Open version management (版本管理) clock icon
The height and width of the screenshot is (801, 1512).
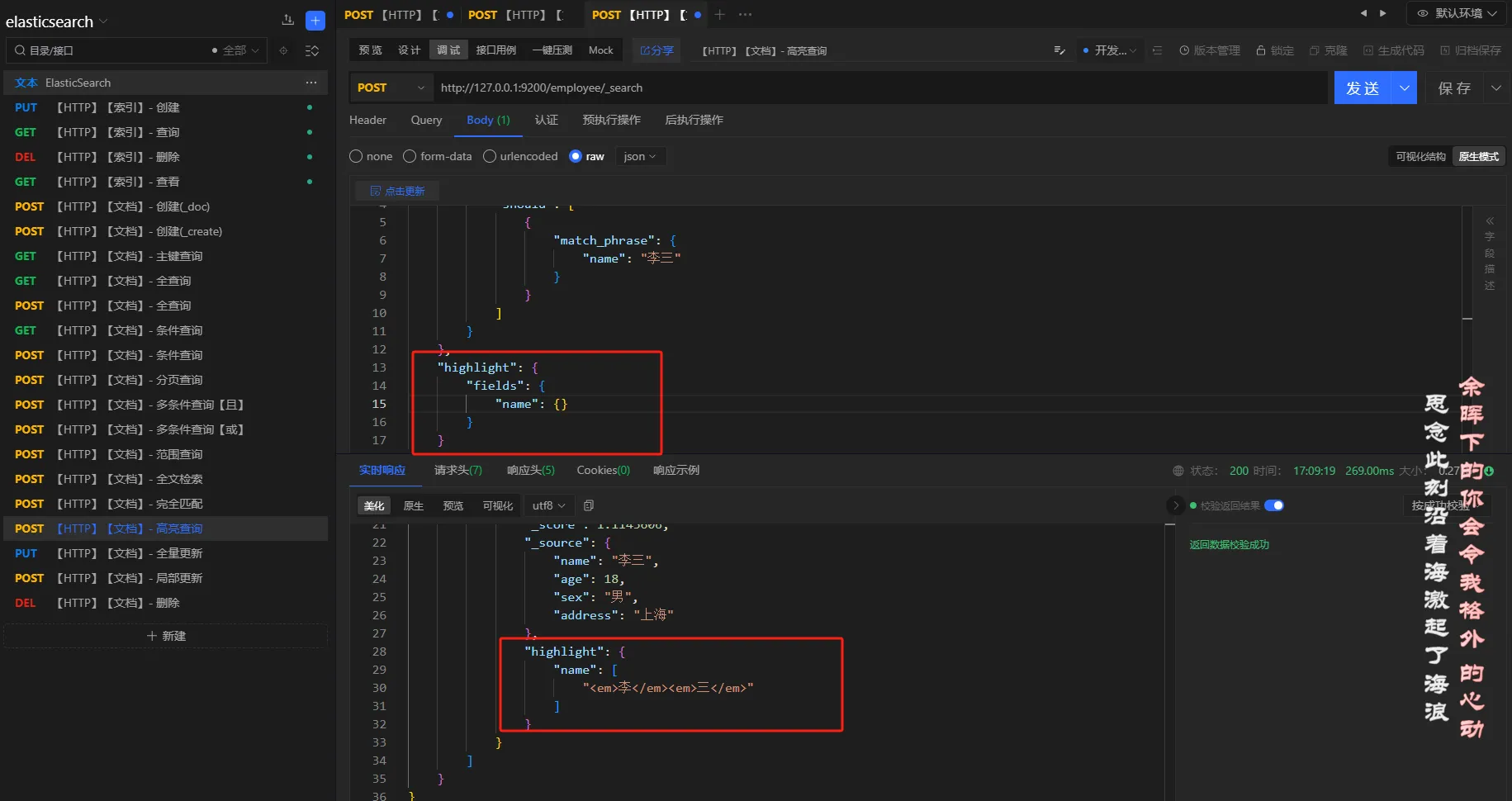click(x=1184, y=51)
